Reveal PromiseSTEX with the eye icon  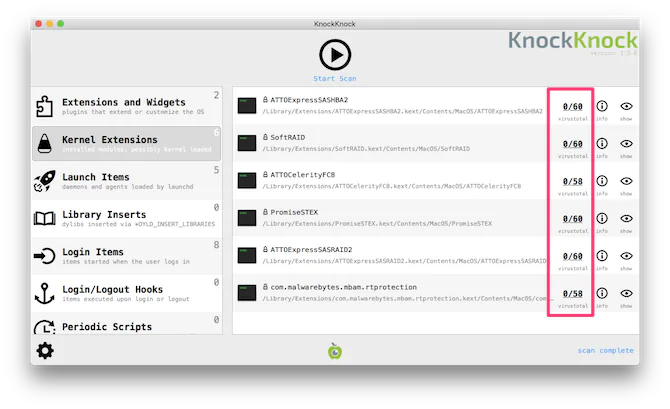click(x=626, y=218)
